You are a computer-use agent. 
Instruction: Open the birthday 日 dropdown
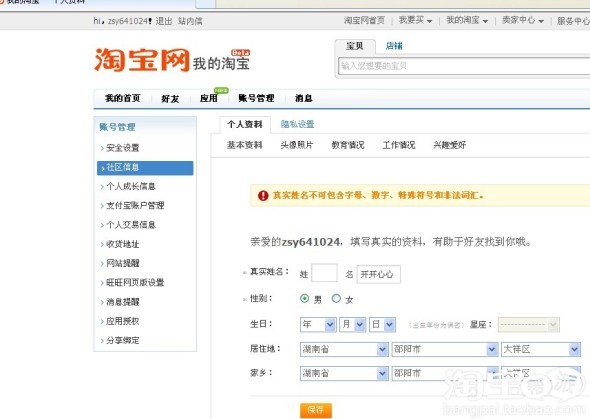[x=382, y=325]
